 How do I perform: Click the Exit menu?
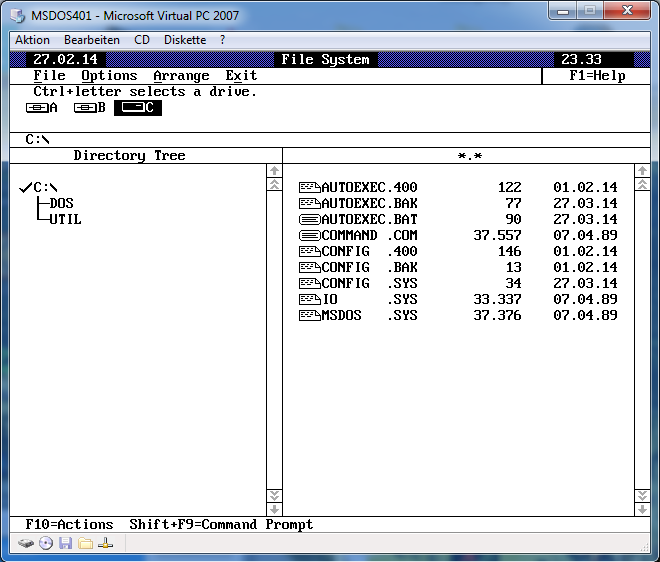[x=241, y=75]
